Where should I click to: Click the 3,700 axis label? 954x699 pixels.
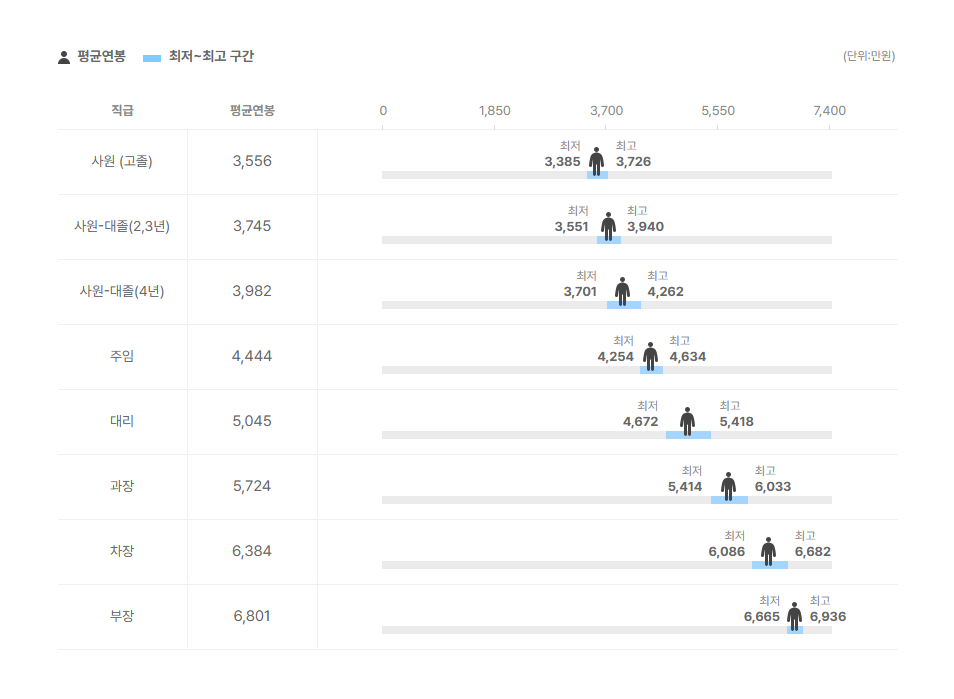(606, 111)
